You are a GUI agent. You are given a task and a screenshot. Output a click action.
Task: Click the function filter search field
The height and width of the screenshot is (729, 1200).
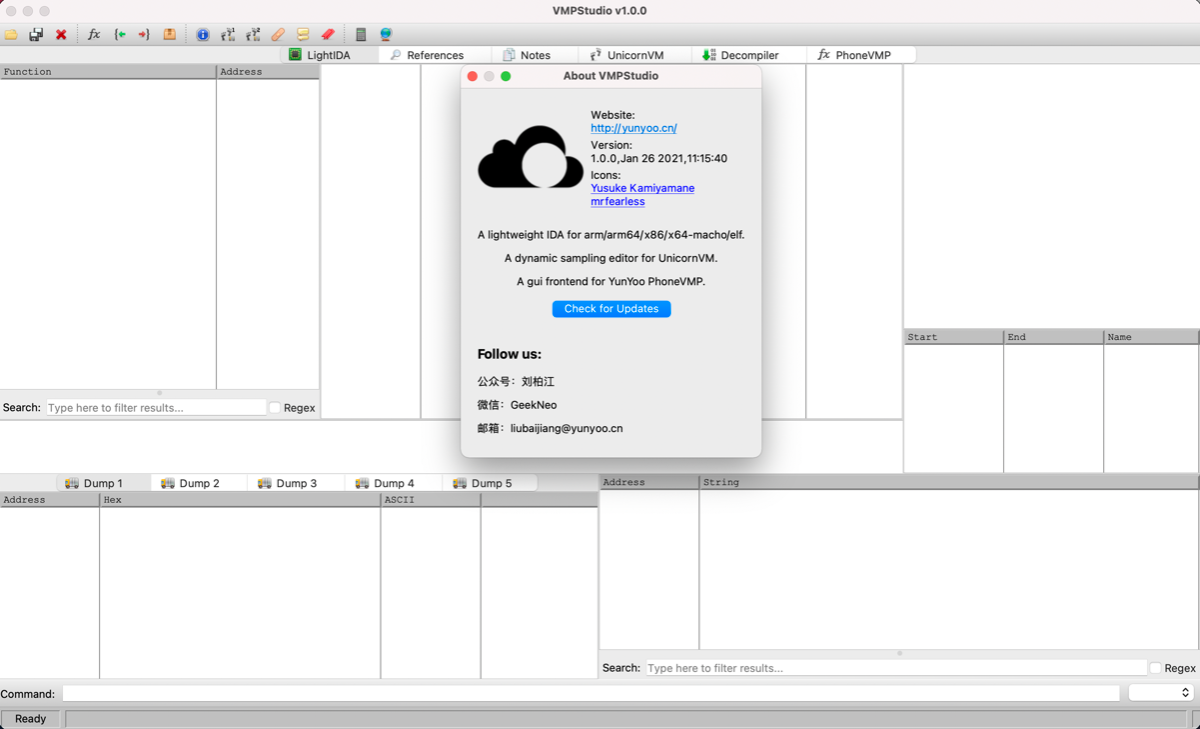click(x=156, y=408)
